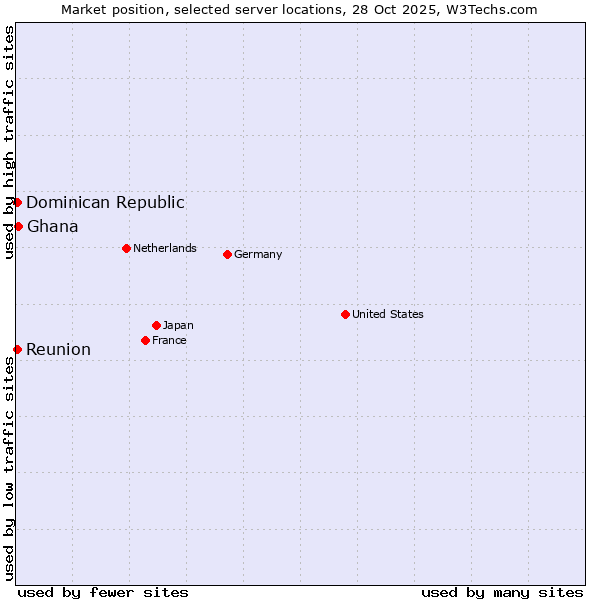600x600 pixels.
Task: Click the Ghana text label
Action: [x=52, y=226]
